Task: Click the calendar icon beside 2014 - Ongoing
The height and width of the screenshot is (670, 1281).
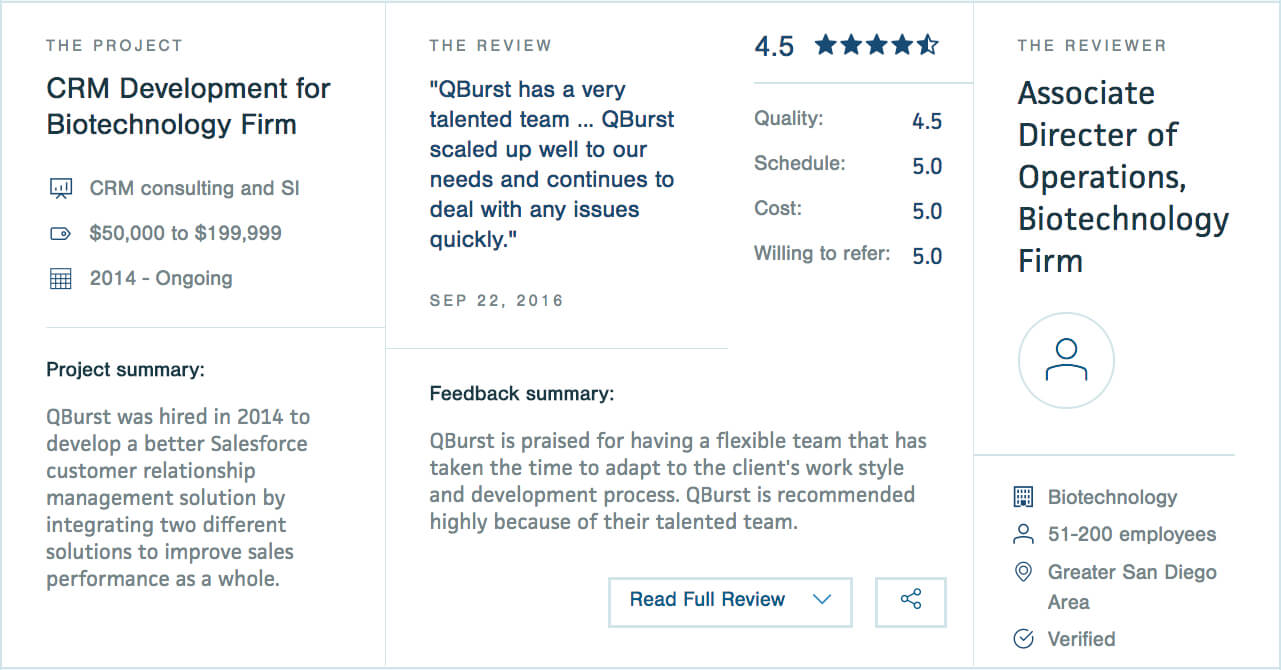Action: (61, 279)
